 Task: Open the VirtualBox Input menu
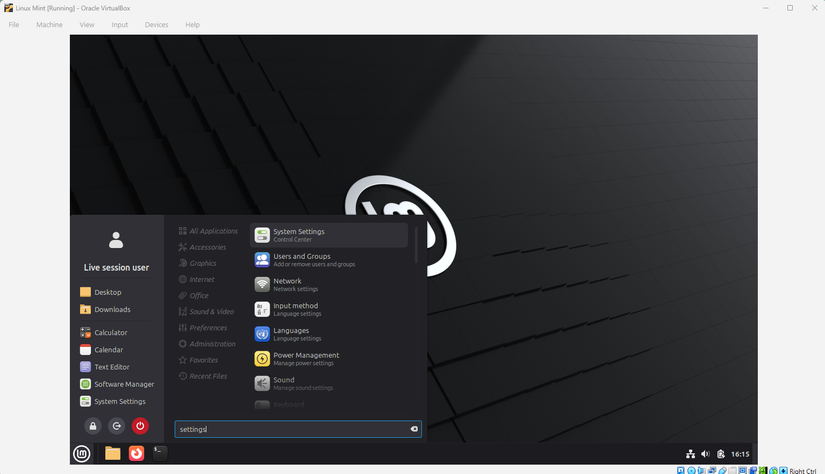coord(119,25)
